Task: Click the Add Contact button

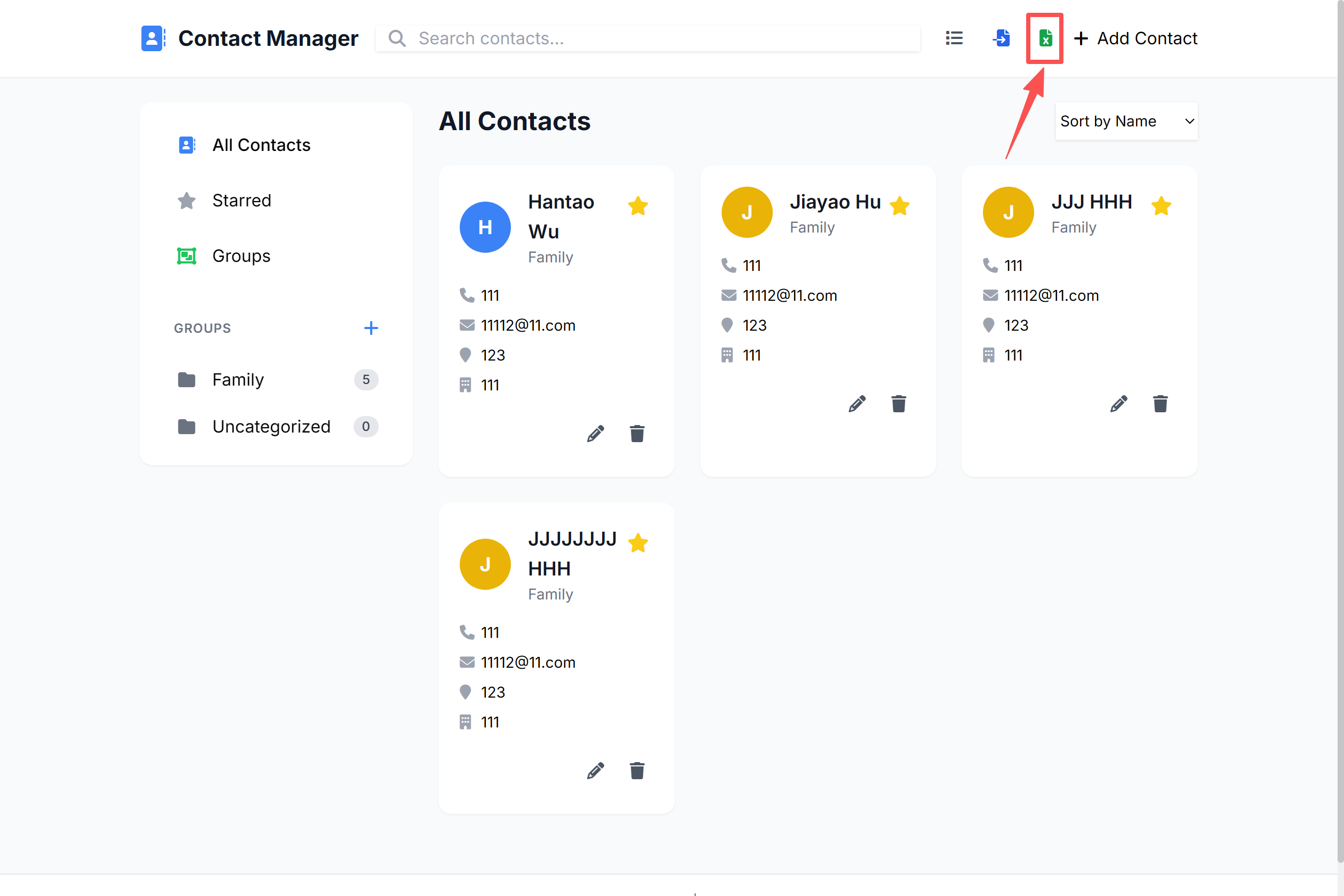Action: [x=1136, y=38]
